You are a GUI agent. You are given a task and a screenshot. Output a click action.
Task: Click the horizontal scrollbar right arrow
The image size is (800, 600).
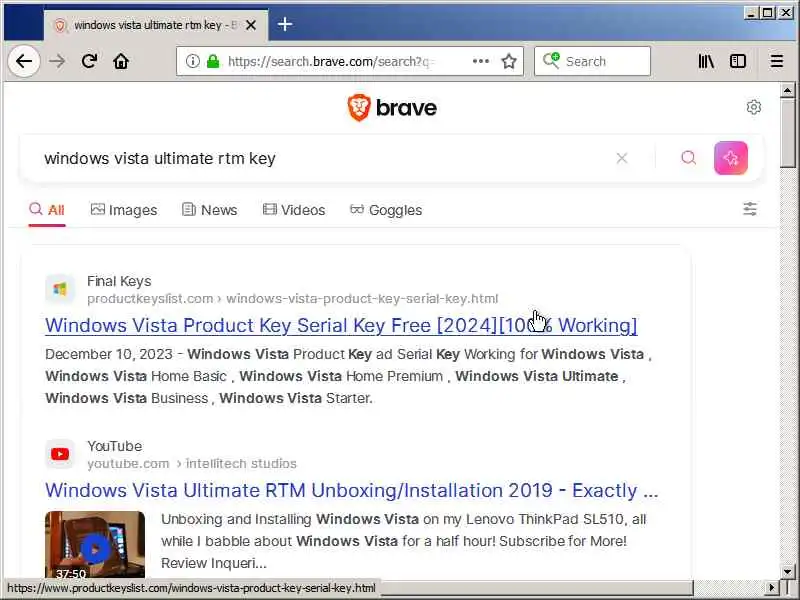[x=772, y=587]
